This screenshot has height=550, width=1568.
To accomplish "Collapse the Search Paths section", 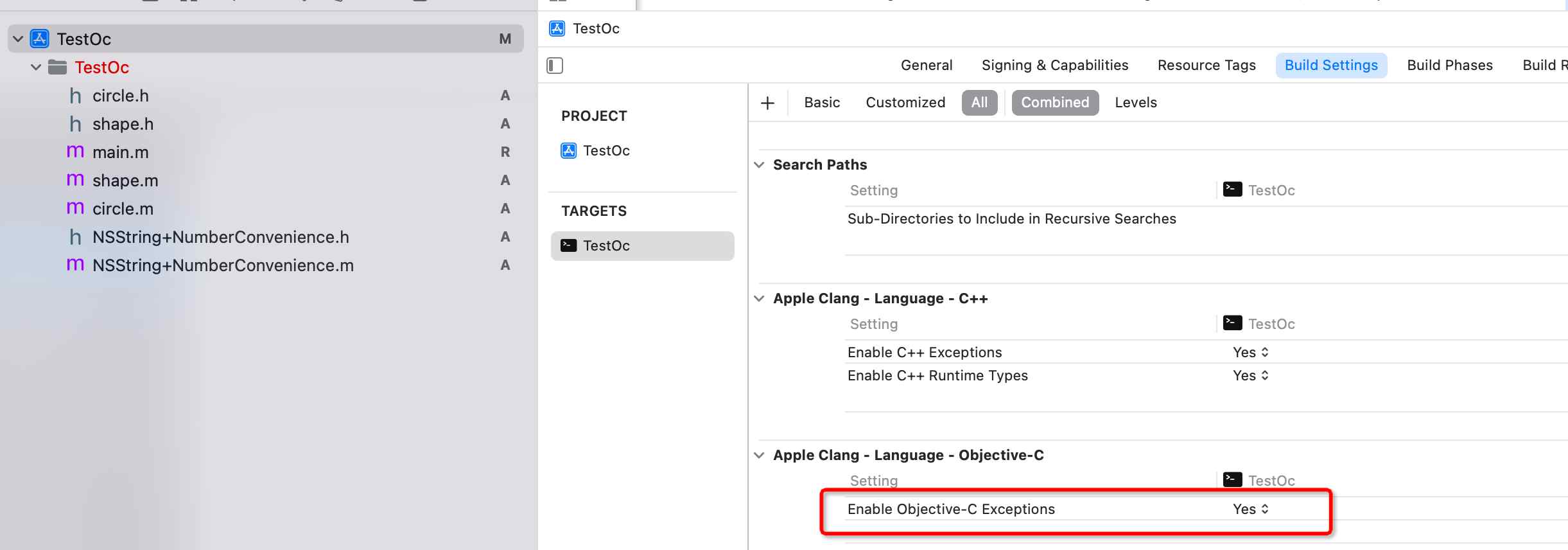I will click(x=759, y=165).
